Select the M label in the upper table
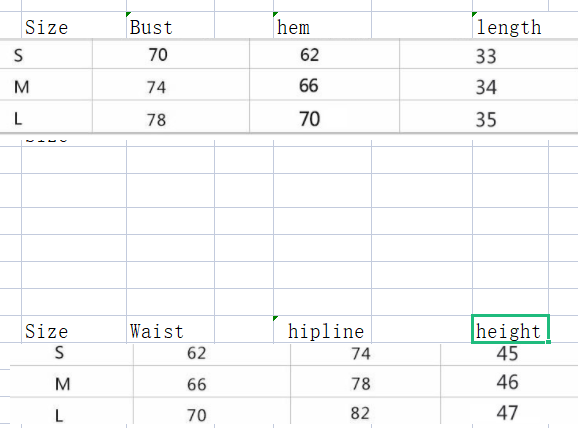The image size is (578, 428). 21,87
